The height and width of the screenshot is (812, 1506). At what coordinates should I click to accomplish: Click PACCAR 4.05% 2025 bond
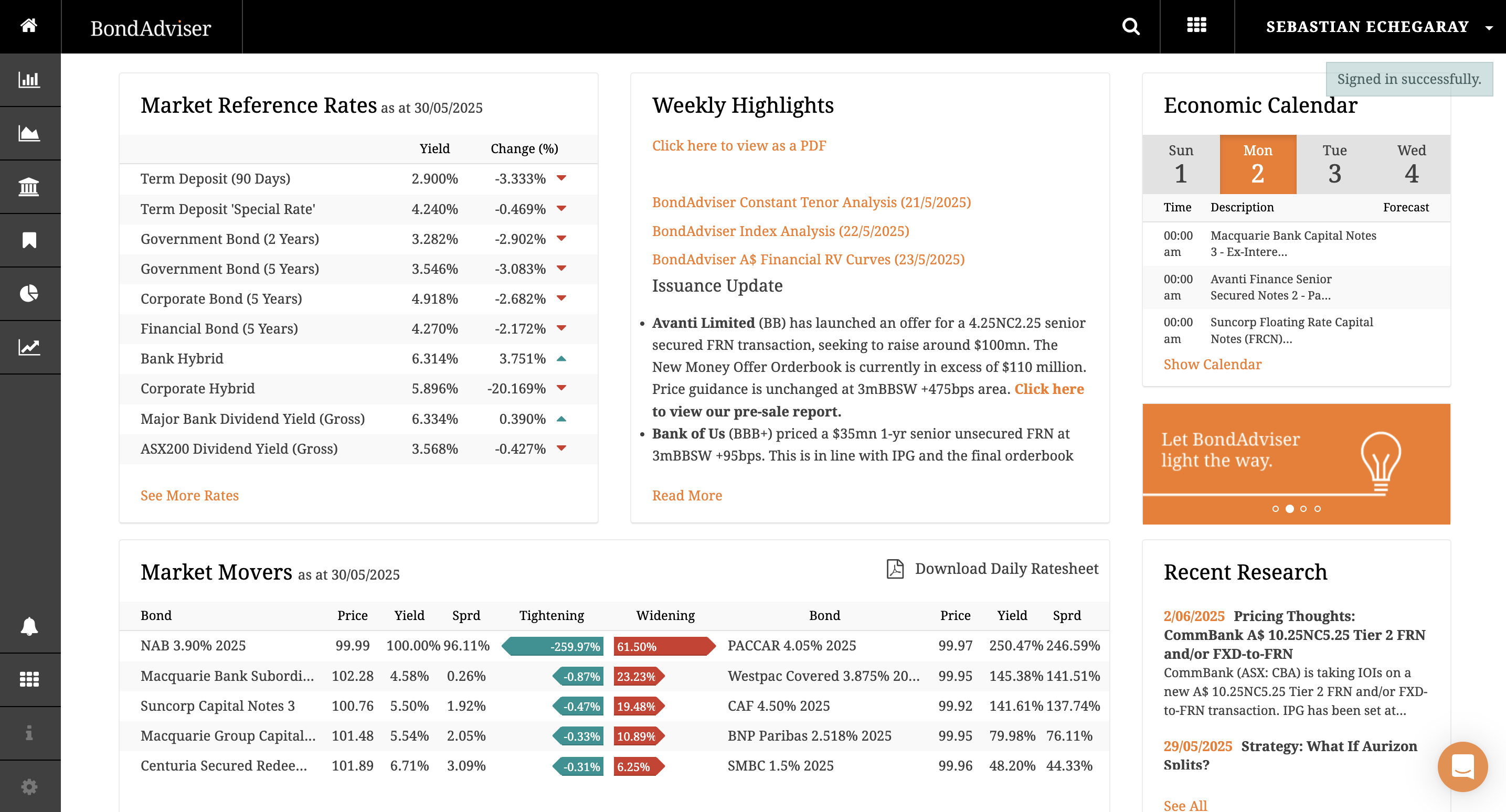click(x=791, y=645)
